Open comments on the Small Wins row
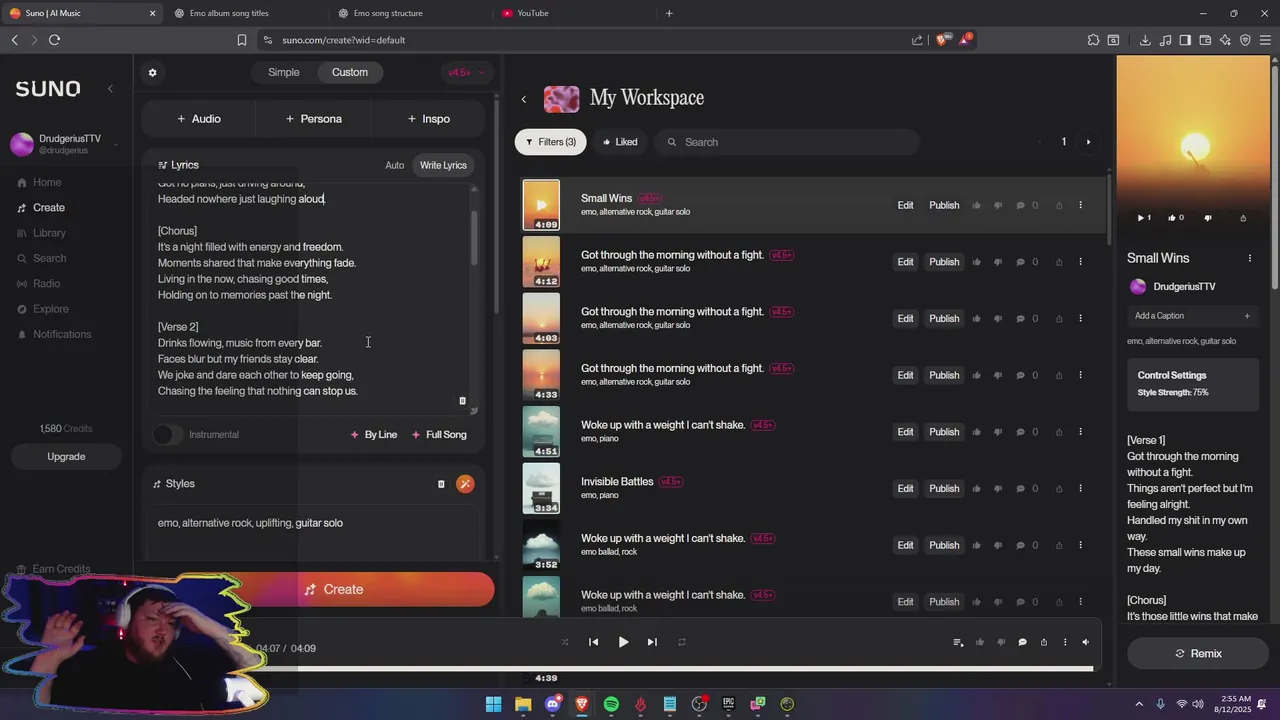This screenshot has width=1280, height=720. [x=1021, y=205]
